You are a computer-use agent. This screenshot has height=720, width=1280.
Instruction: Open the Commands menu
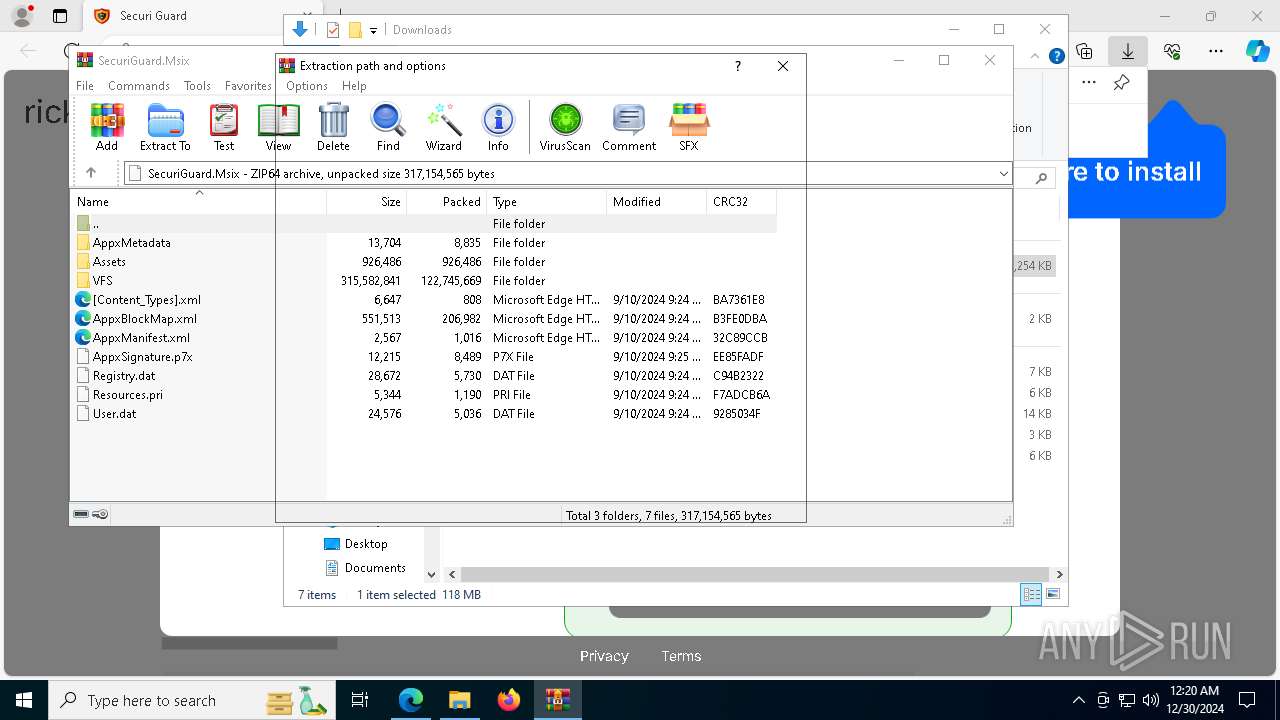coord(139,86)
